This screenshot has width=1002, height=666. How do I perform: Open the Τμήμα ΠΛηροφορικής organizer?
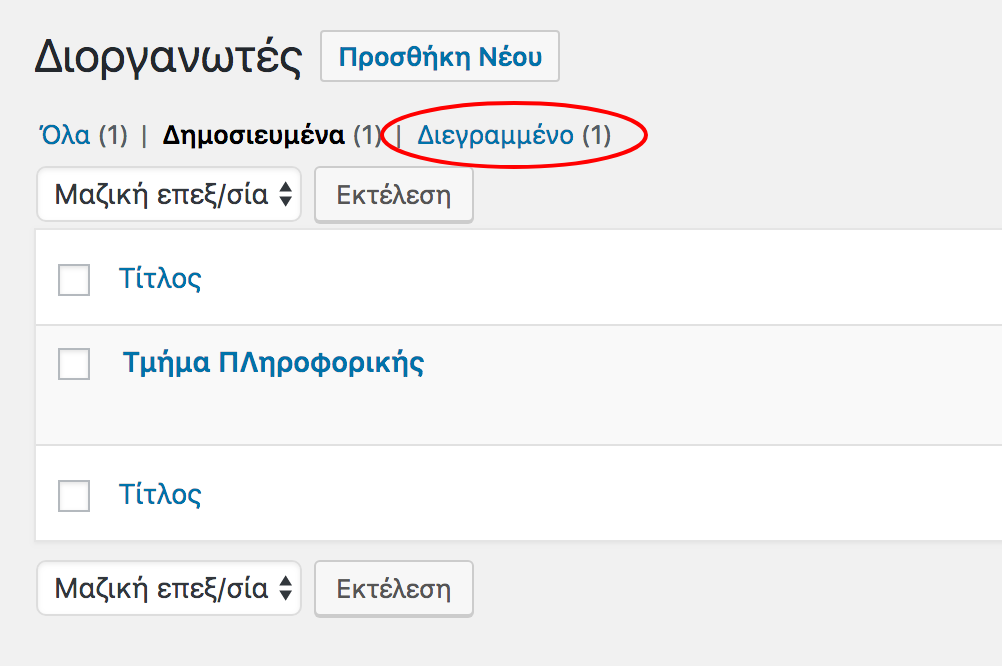coord(273,362)
